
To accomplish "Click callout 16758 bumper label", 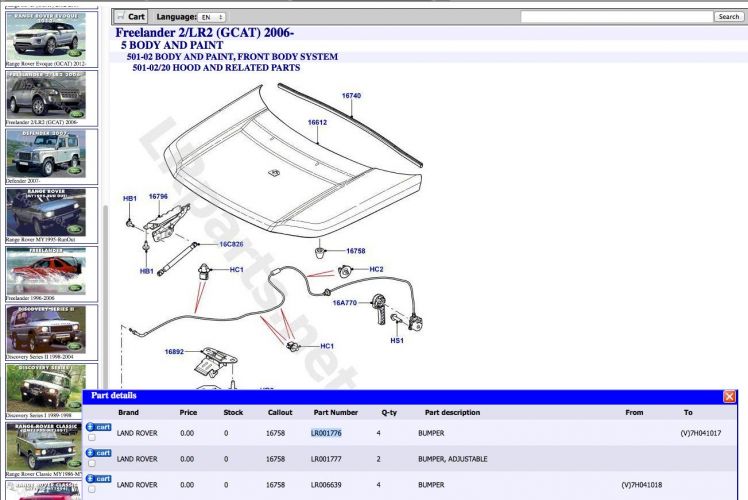I will [355, 251].
